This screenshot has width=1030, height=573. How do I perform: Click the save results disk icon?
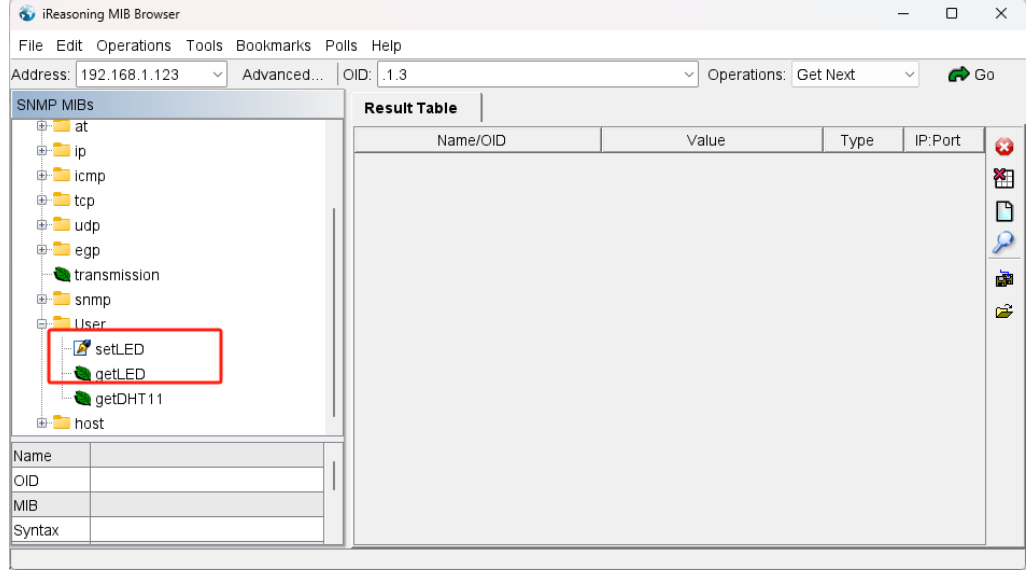(x=1003, y=279)
